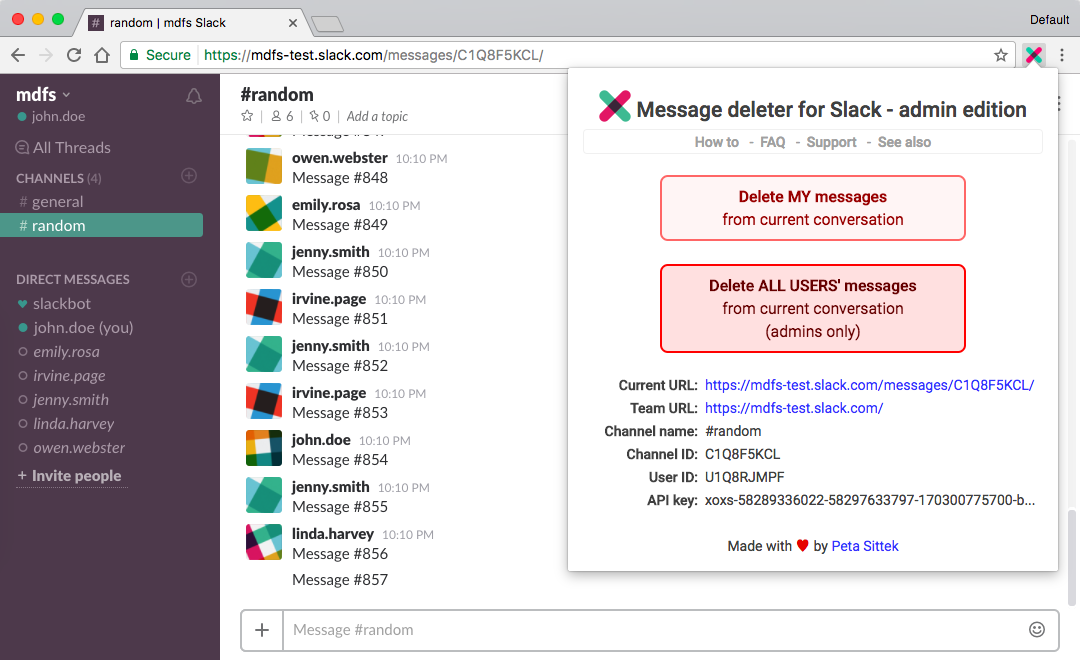Viewport: 1080px width, 660px height.
Task: Open the notifications bell icon
Action: pos(194,94)
